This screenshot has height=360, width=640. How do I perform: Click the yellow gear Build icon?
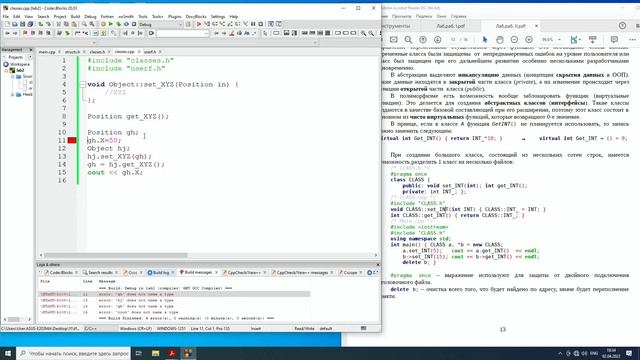click(103, 24)
